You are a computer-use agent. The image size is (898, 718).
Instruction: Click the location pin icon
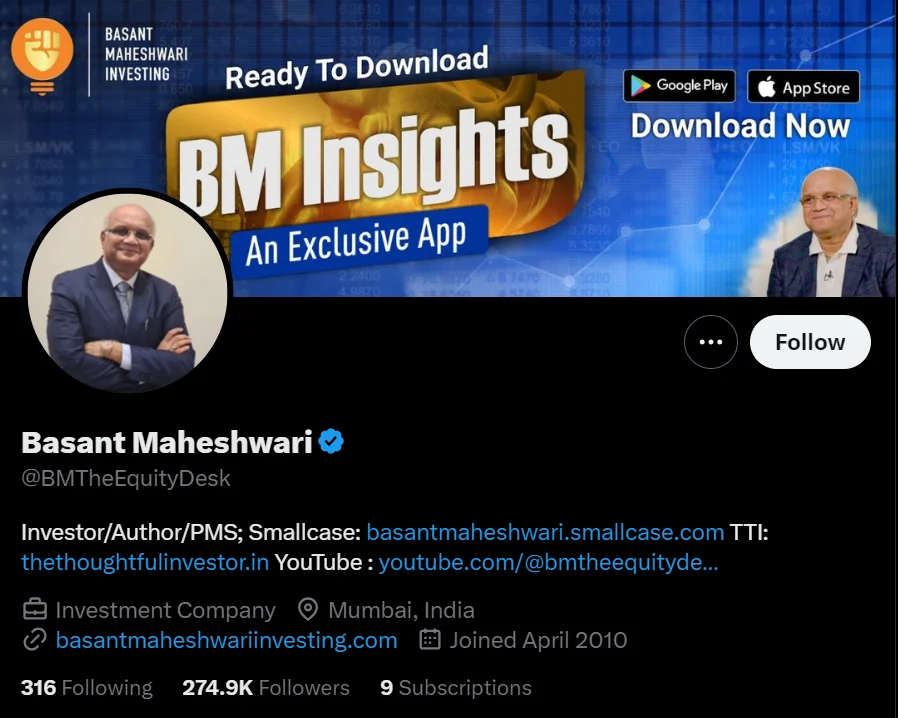point(308,610)
